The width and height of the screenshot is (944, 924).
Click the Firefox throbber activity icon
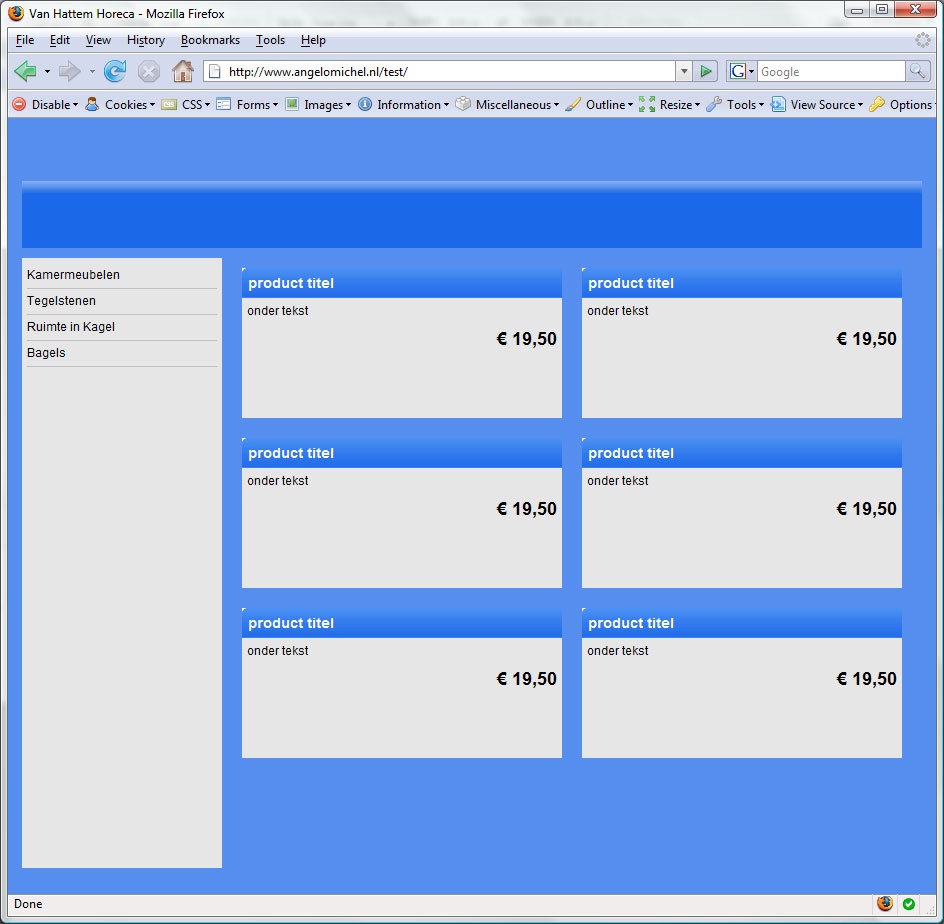[922, 40]
